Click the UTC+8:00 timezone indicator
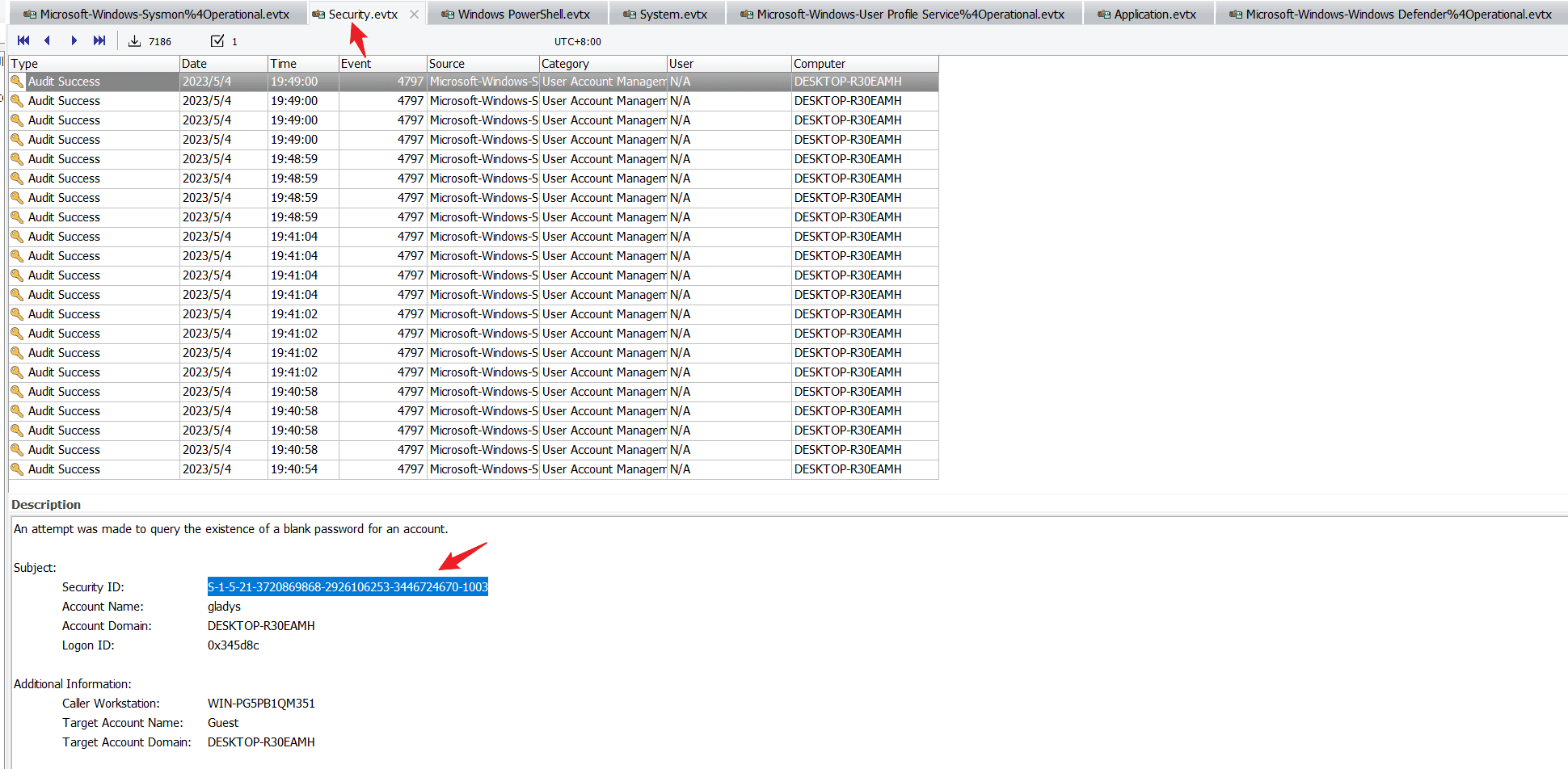The height and width of the screenshot is (769, 1568). coord(577,42)
